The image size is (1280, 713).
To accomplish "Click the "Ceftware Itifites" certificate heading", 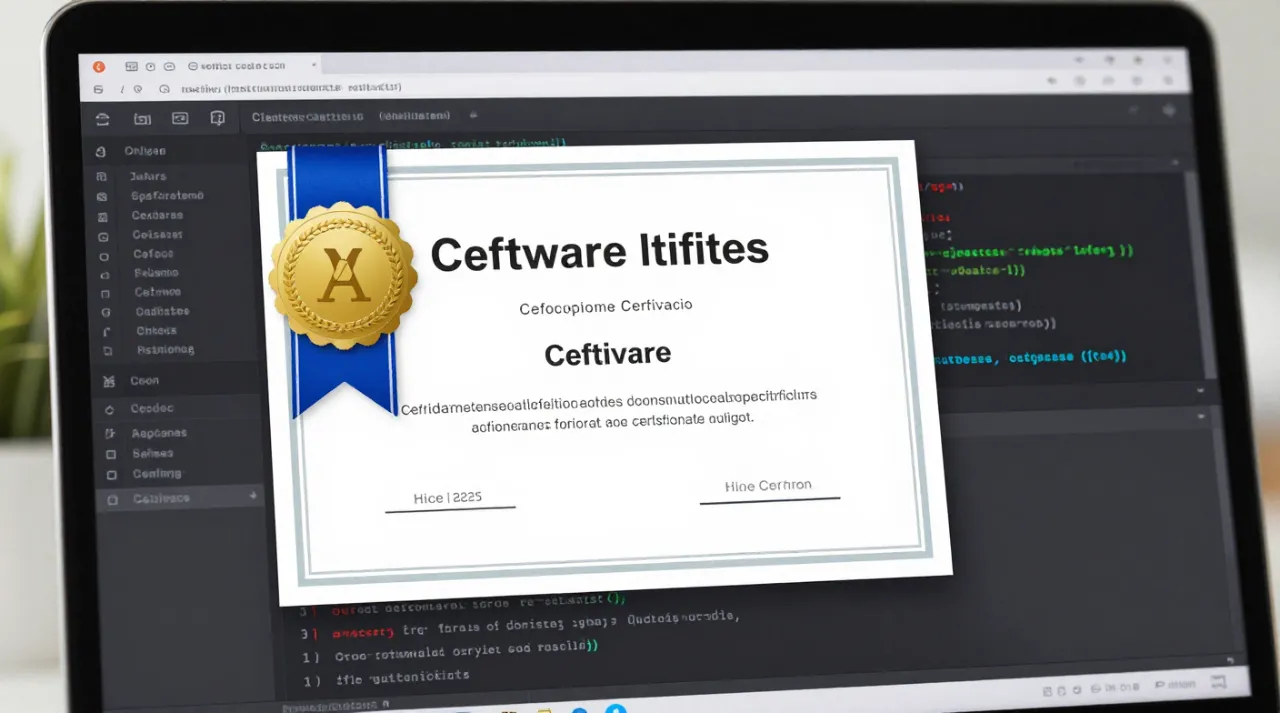I will [x=599, y=253].
